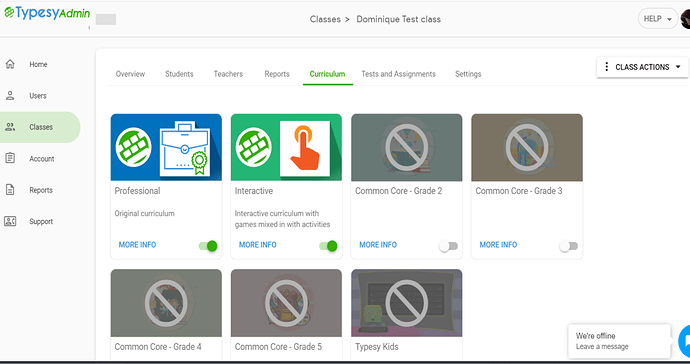This screenshot has height=364, width=690.
Task: Open the Tests and Assignments tab
Action: coord(399,74)
